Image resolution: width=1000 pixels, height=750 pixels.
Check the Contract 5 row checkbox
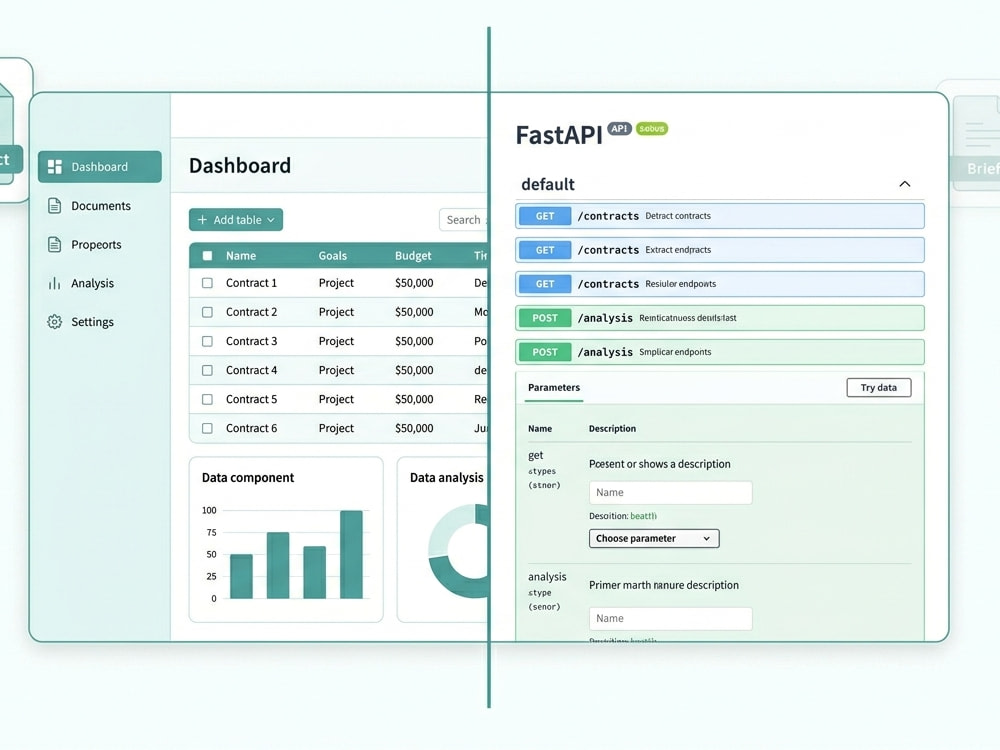[x=207, y=399]
